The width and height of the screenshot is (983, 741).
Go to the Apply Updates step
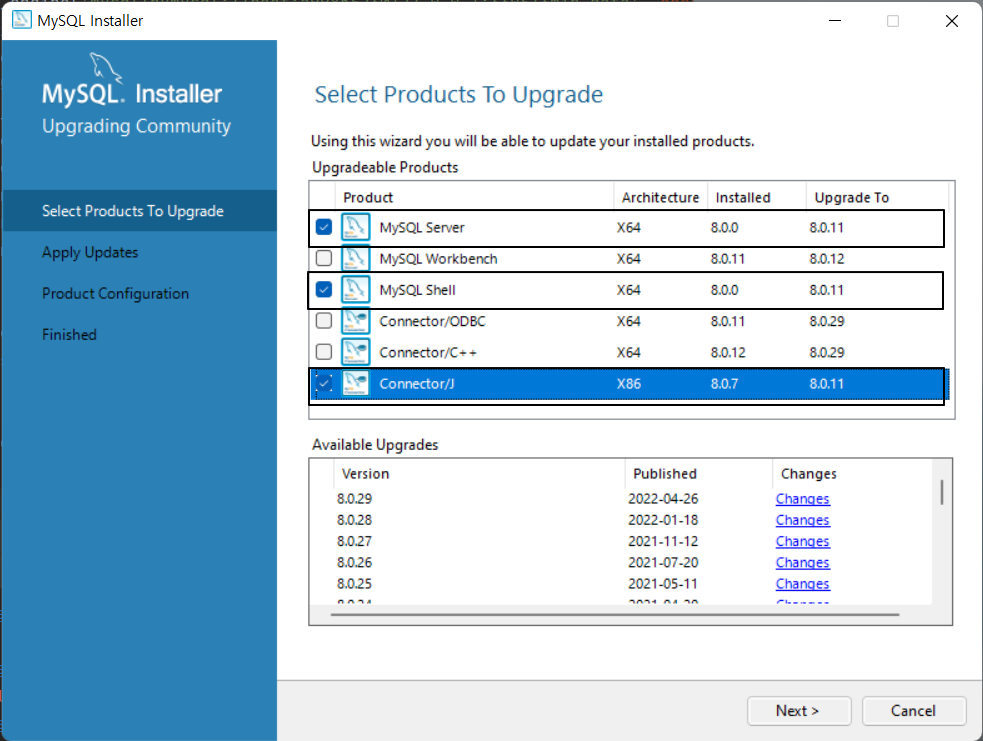point(90,252)
